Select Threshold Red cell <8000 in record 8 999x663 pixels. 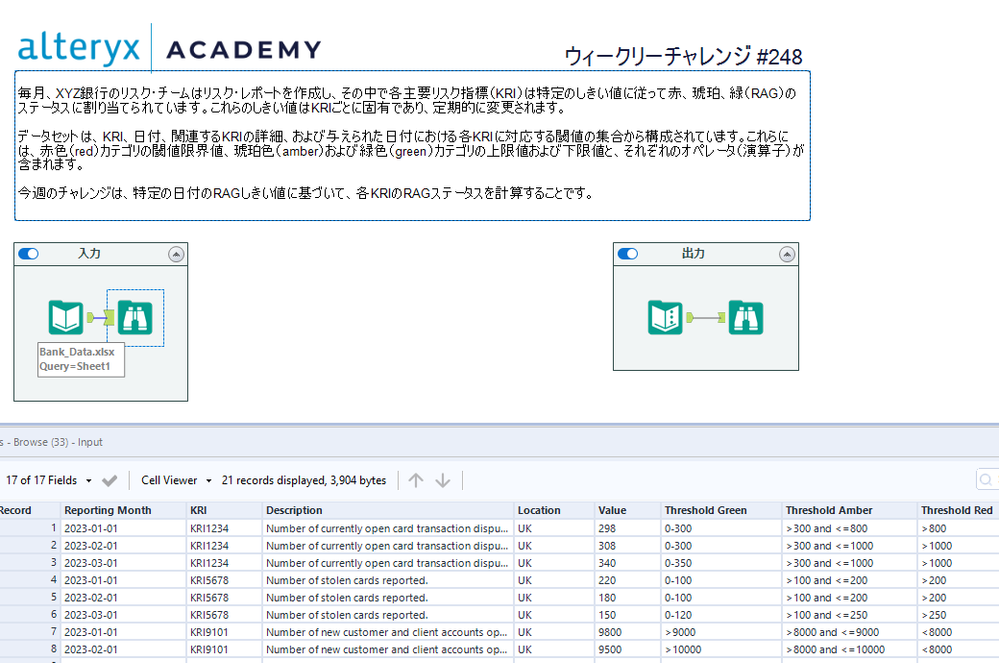click(958, 650)
